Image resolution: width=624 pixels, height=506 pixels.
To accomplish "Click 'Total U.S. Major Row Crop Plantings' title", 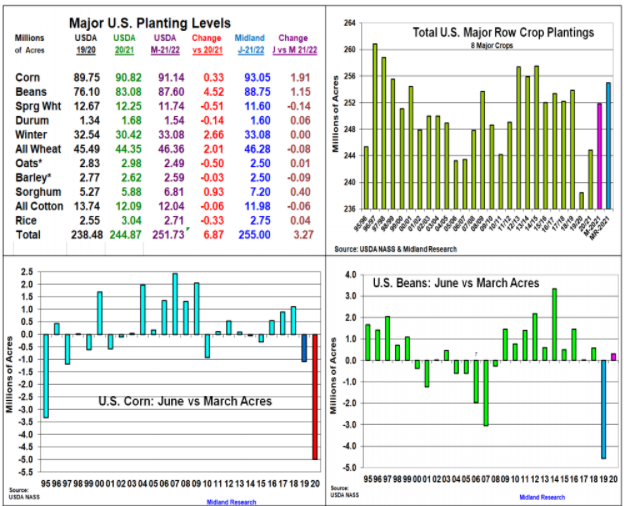I will pos(503,32).
